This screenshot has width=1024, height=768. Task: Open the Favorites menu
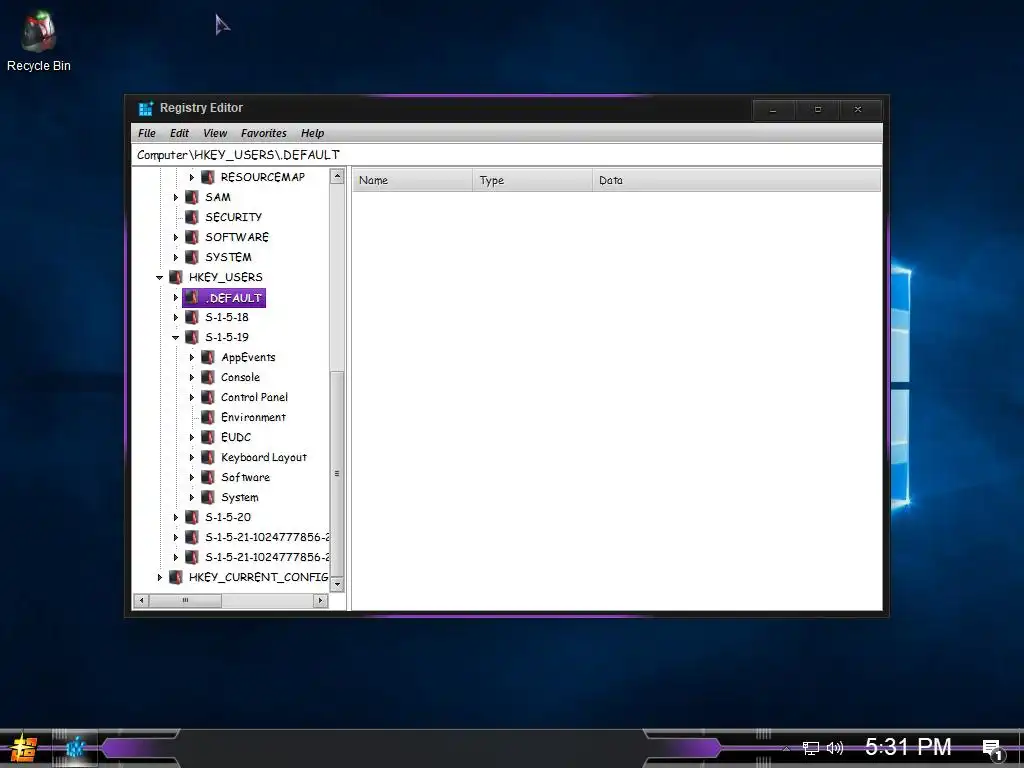click(264, 133)
